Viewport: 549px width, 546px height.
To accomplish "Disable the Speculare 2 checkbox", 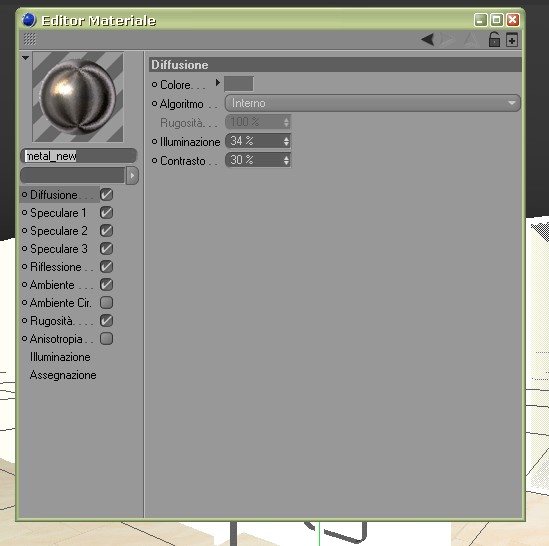I will [x=106, y=231].
